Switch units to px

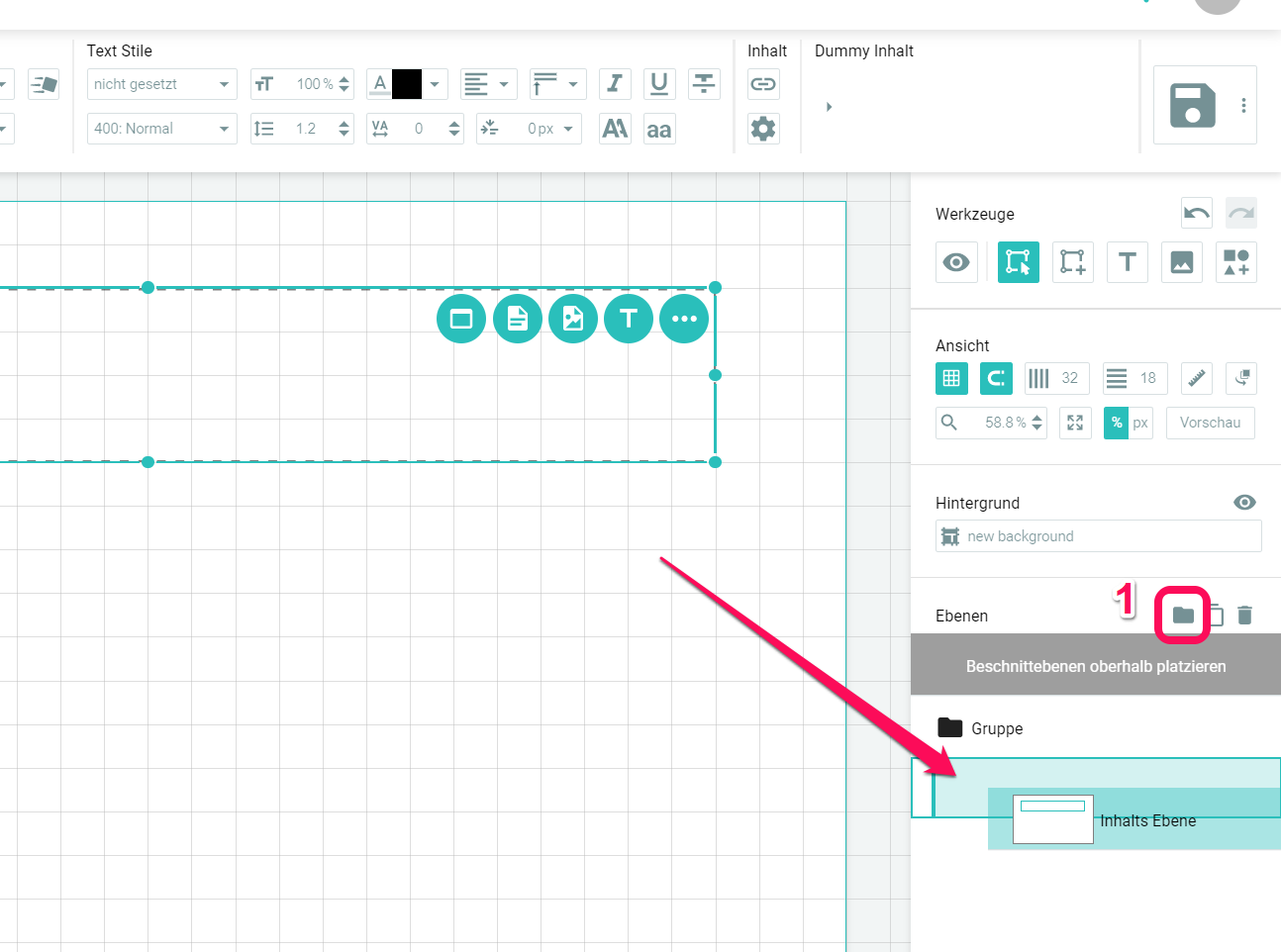click(x=1140, y=423)
